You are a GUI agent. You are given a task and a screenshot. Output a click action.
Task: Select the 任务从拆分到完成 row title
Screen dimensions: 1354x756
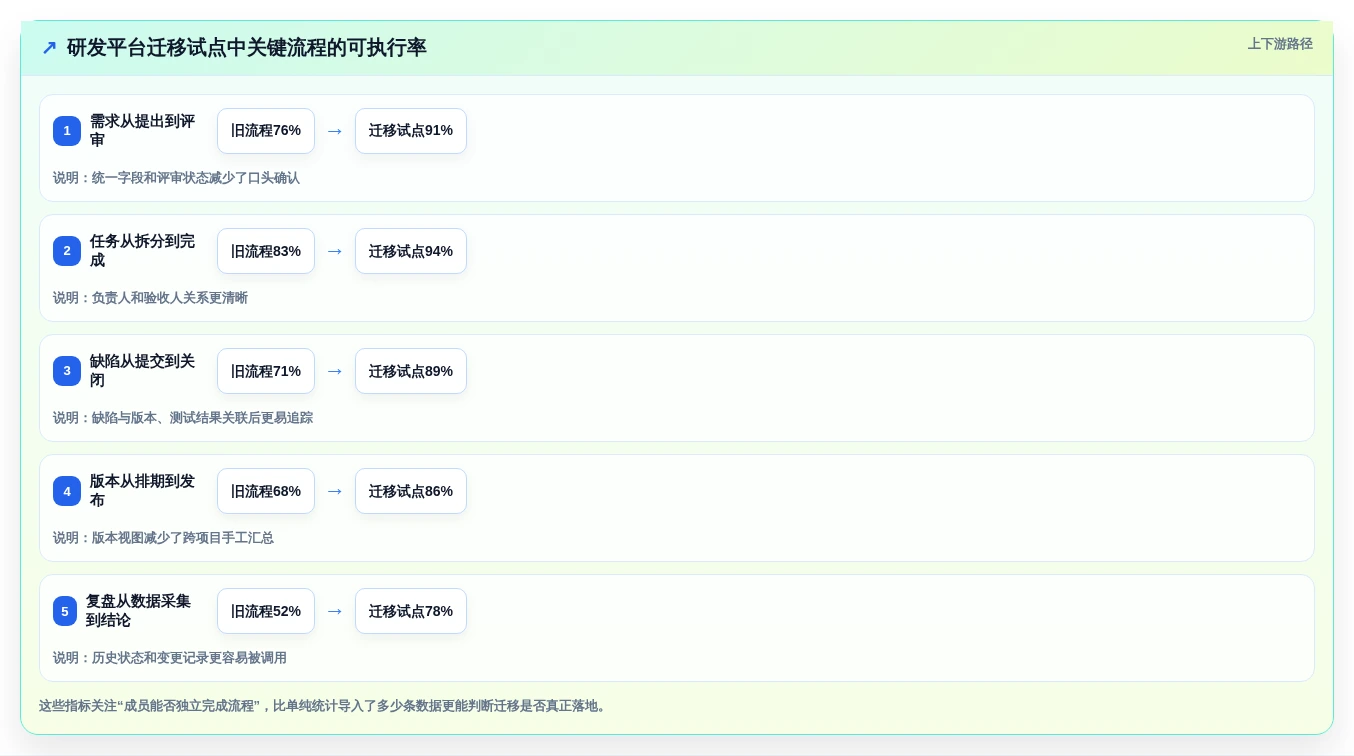[143, 251]
